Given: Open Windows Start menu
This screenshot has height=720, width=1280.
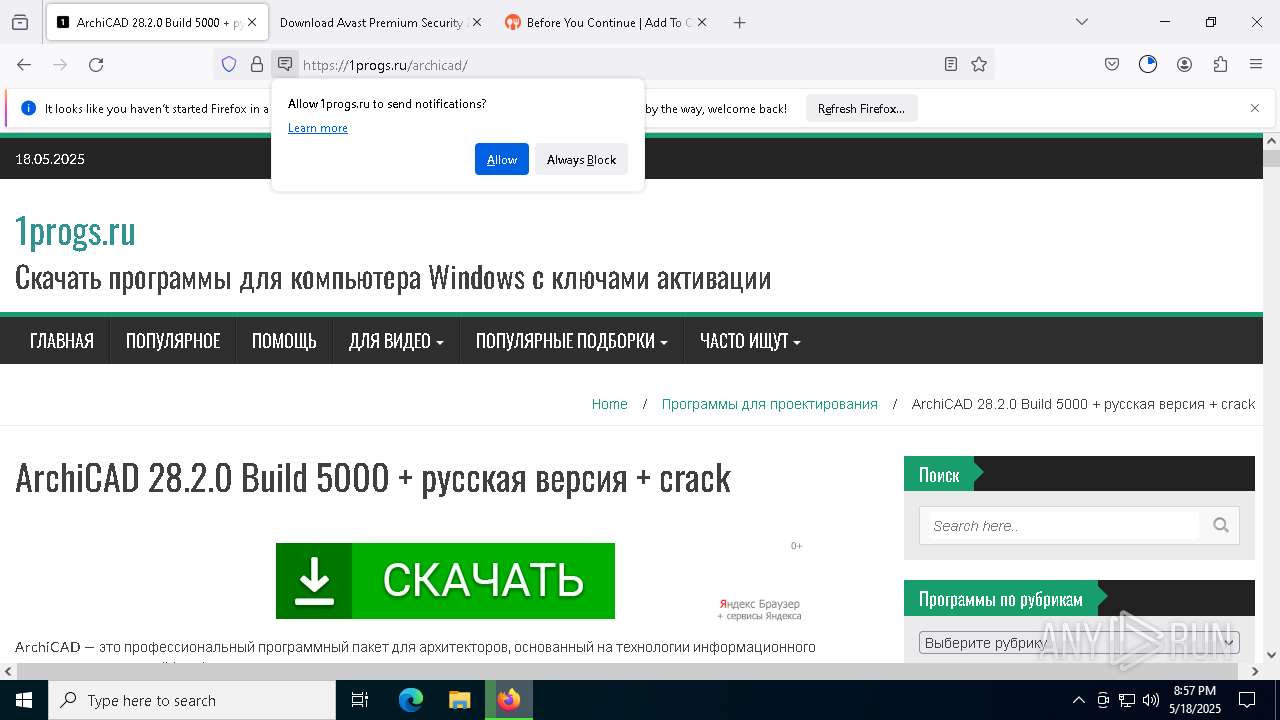Looking at the screenshot, I should (24, 700).
